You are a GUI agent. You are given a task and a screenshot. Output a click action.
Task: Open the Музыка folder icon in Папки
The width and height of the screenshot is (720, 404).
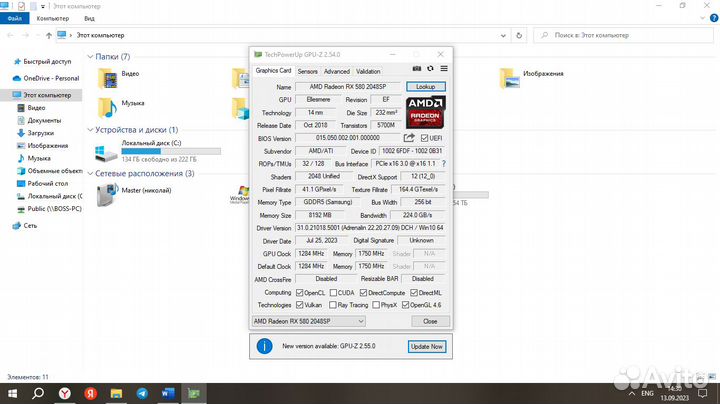pos(107,106)
